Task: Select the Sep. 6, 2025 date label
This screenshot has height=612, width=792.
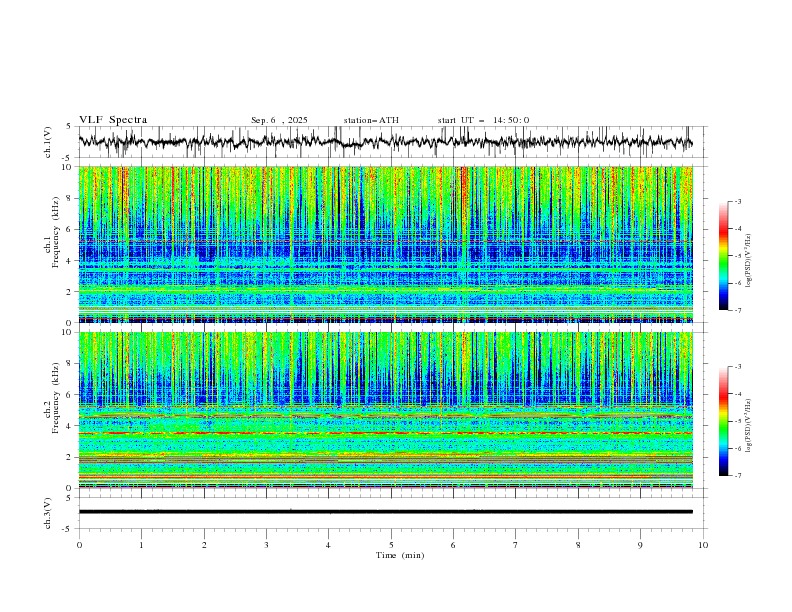Action: [x=279, y=120]
